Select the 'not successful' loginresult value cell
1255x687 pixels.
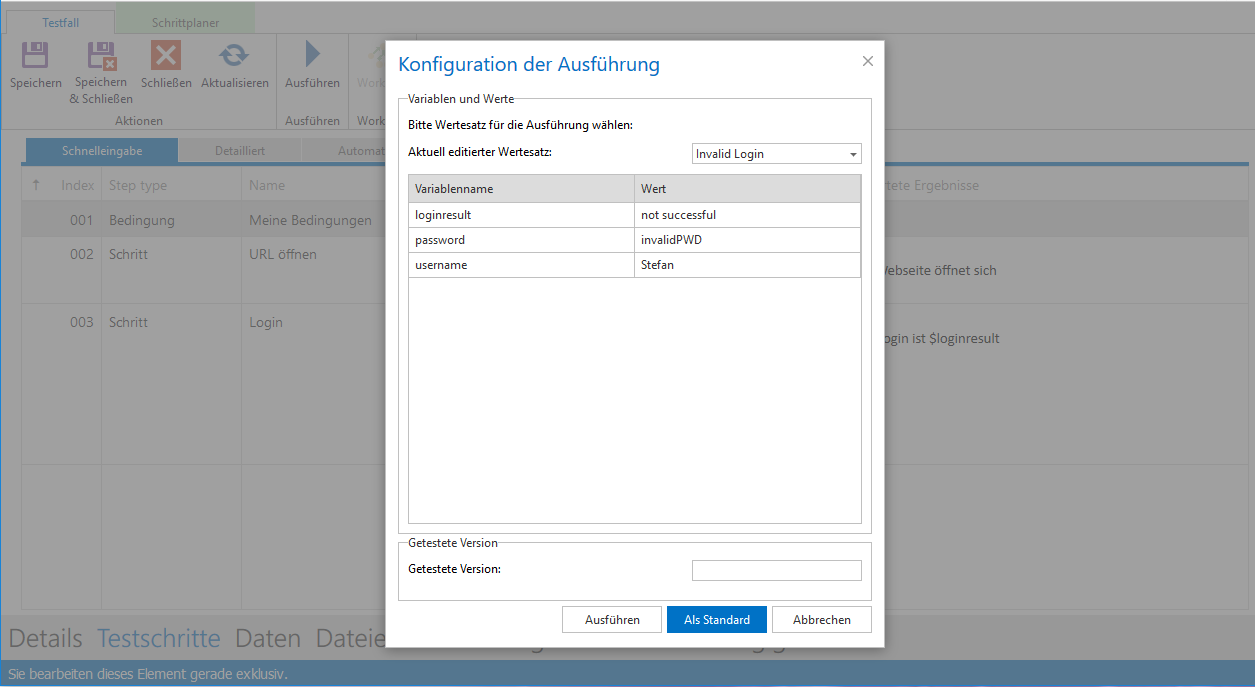pyautogui.click(x=746, y=215)
